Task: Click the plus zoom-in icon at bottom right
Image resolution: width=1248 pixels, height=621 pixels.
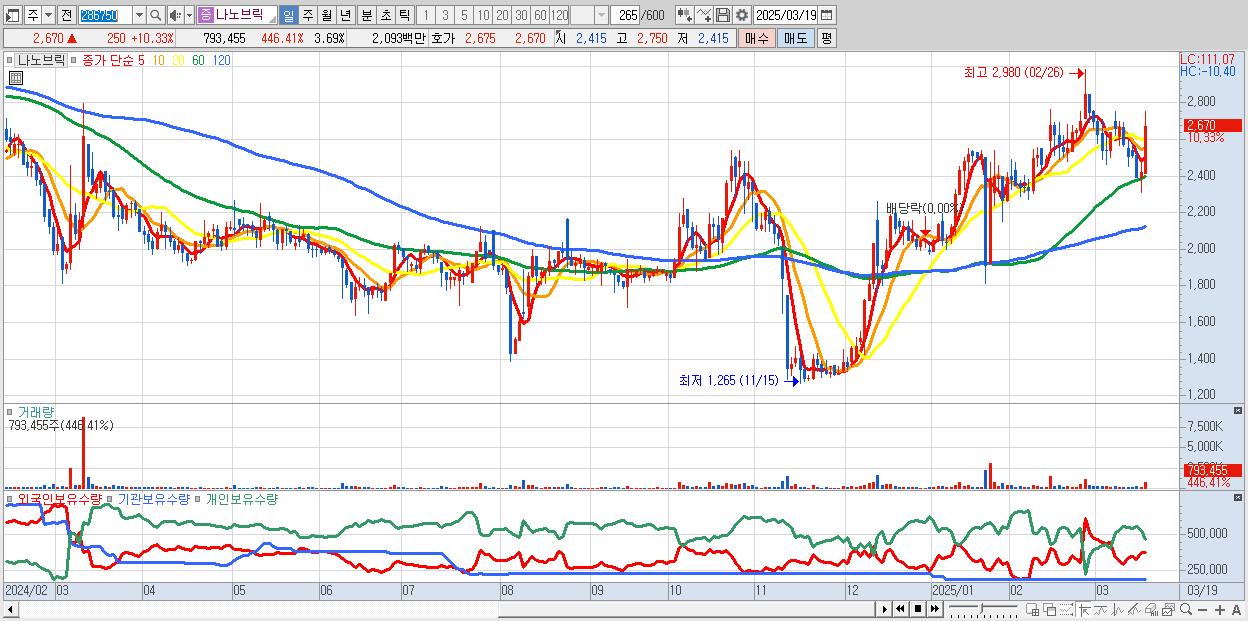Action: coord(1220,609)
